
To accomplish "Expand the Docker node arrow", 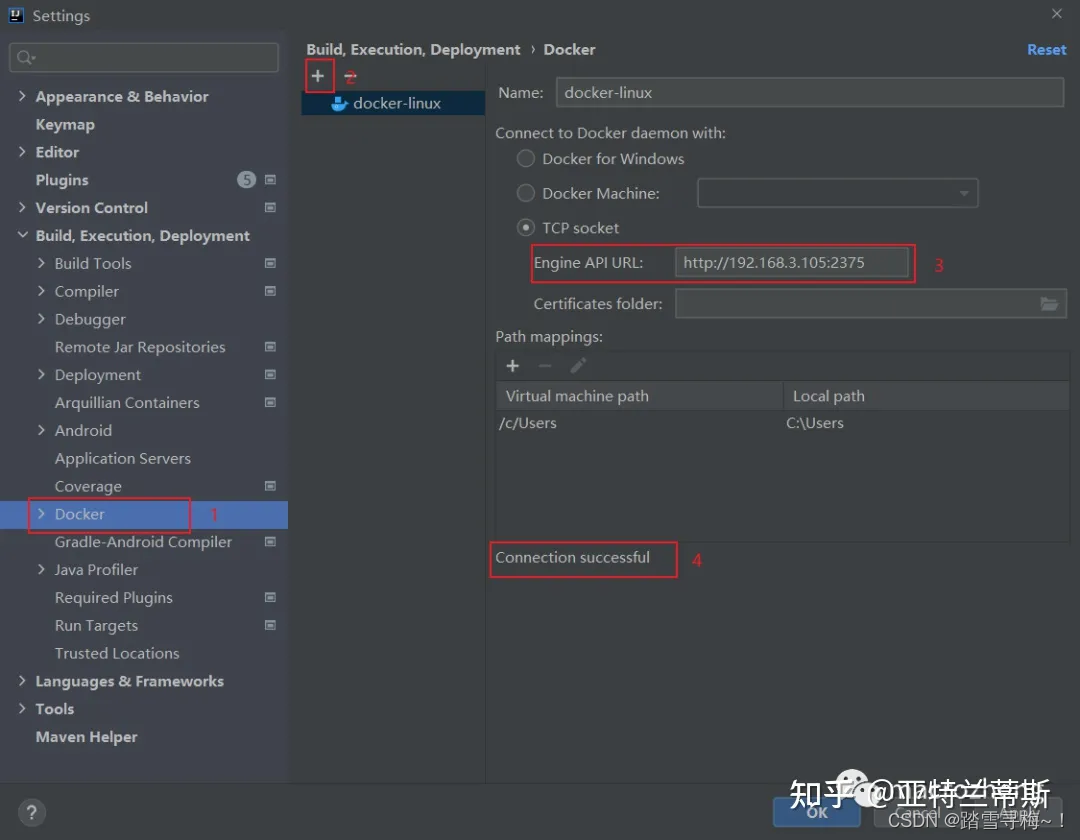I will [x=41, y=514].
